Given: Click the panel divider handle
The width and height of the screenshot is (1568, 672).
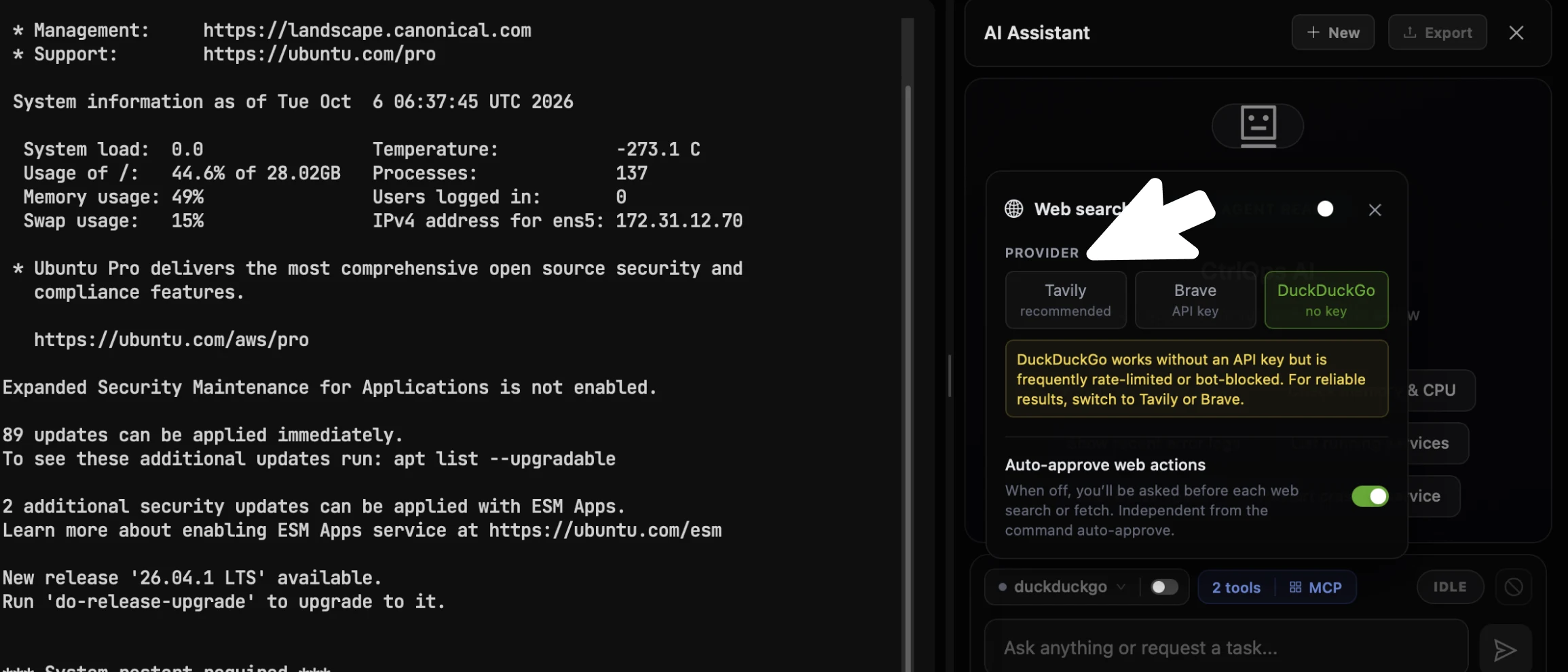Looking at the screenshot, I should pos(950,375).
